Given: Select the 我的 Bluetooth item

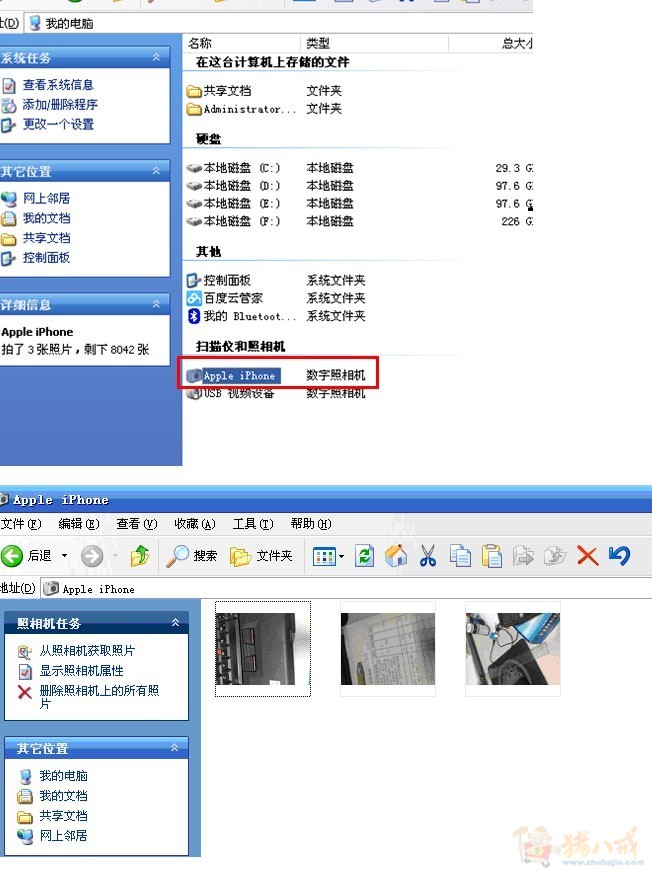Looking at the screenshot, I should [241, 316].
